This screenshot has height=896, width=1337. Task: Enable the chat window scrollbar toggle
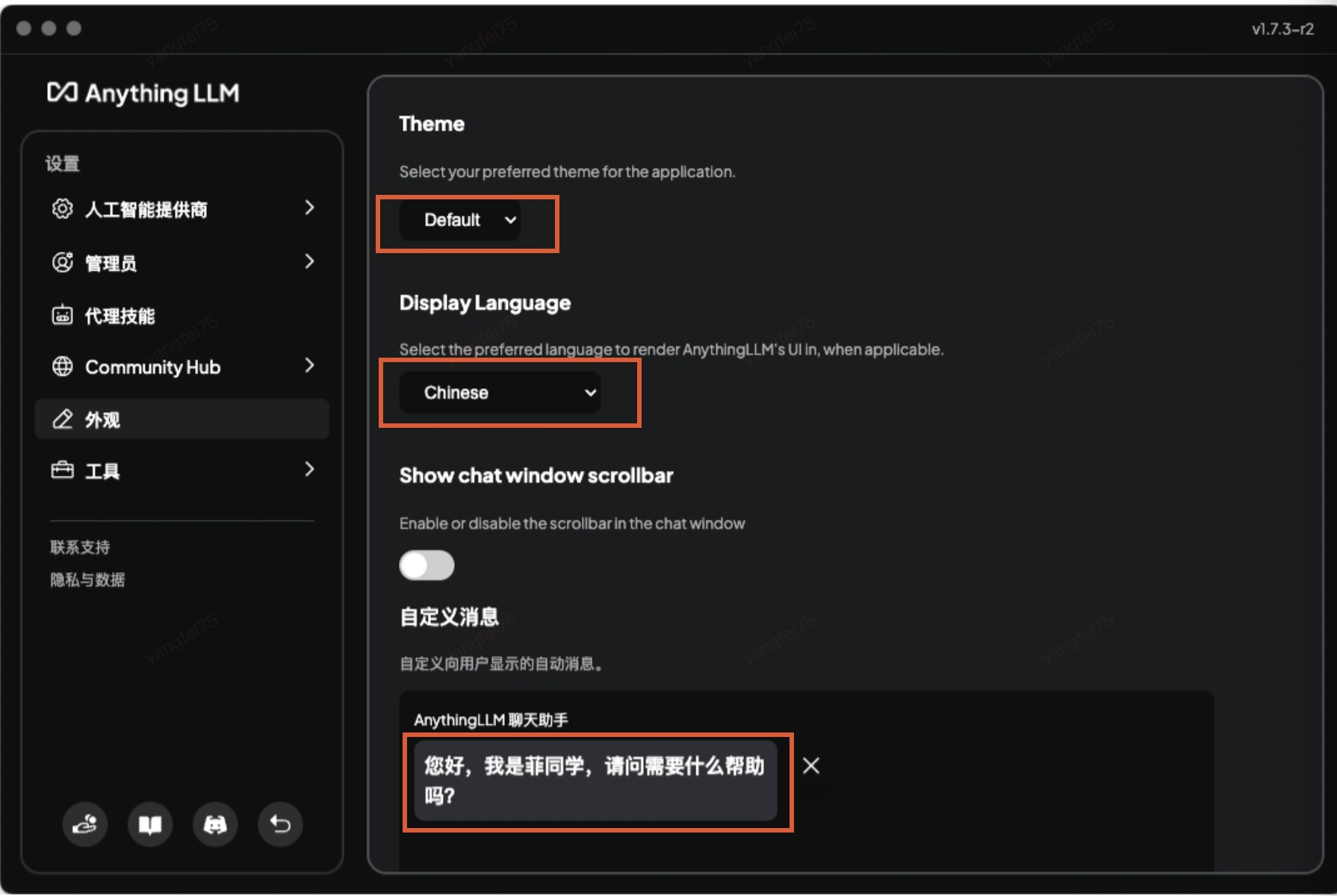click(x=426, y=565)
